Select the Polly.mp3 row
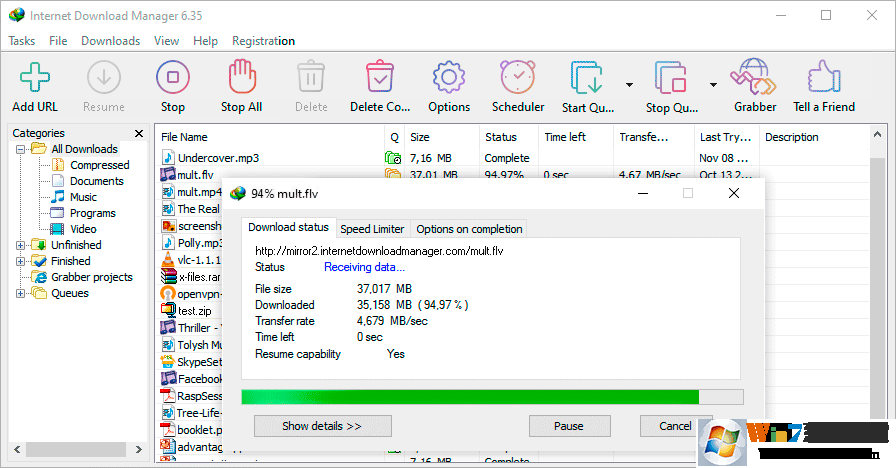 point(191,243)
